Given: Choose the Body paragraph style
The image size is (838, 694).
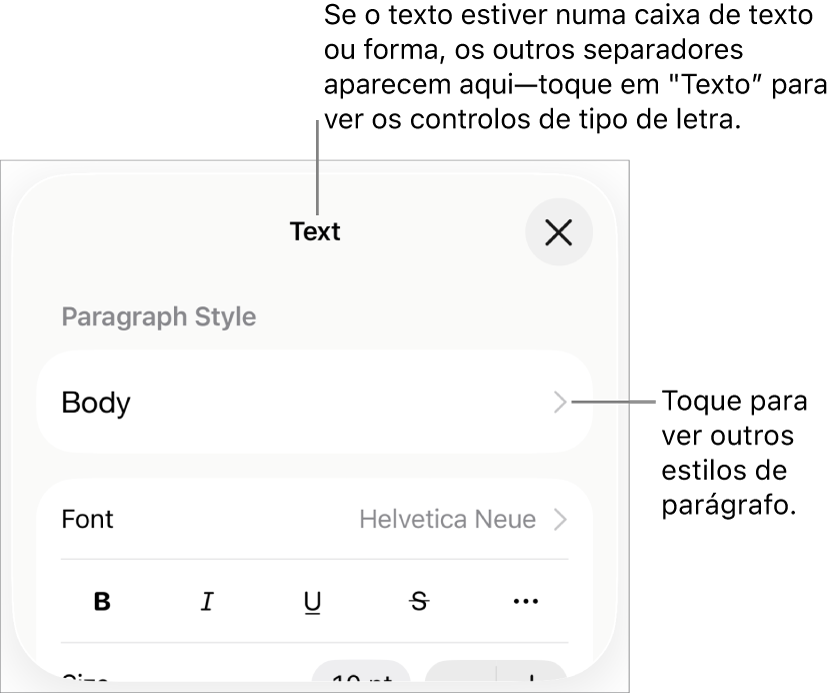Looking at the screenshot, I should (x=97, y=402).
